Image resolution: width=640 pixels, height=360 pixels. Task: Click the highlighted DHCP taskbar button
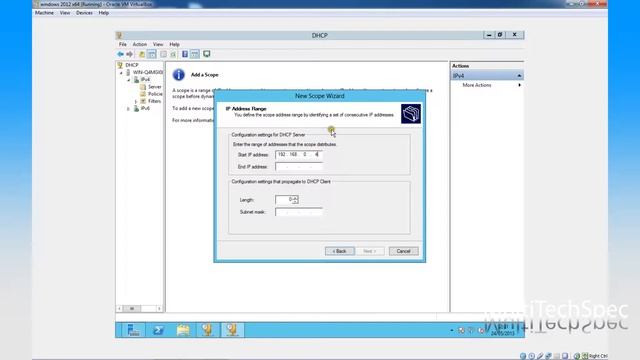(232, 330)
